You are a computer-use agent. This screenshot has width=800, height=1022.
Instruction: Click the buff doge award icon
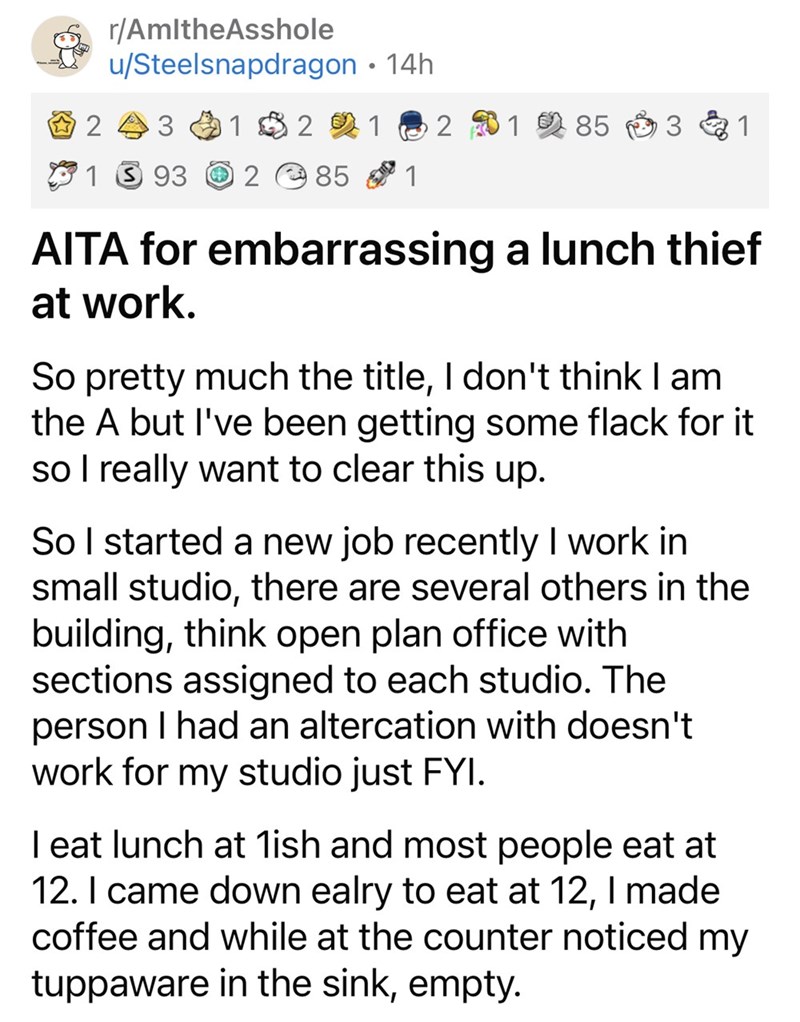pyautogui.click(x=208, y=126)
